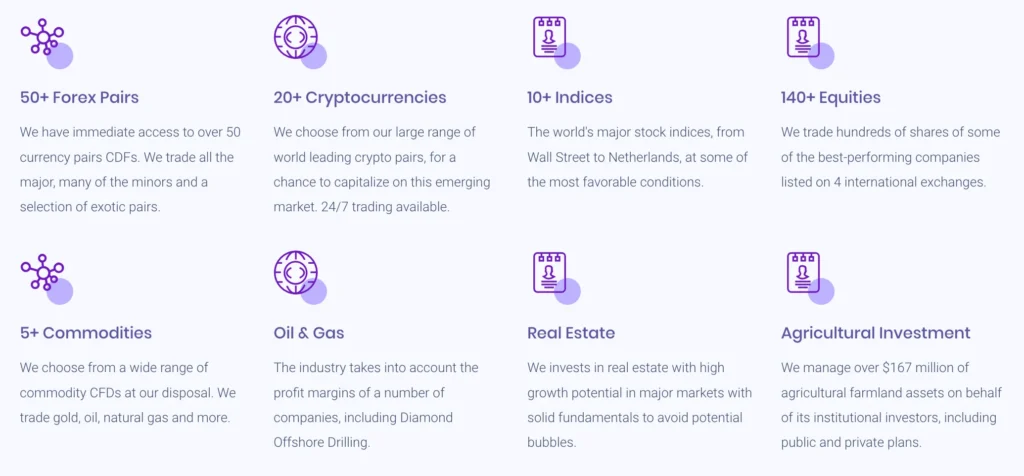Open the Real Estate heading
The width and height of the screenshot is (1024, 476).
(571, 333)
